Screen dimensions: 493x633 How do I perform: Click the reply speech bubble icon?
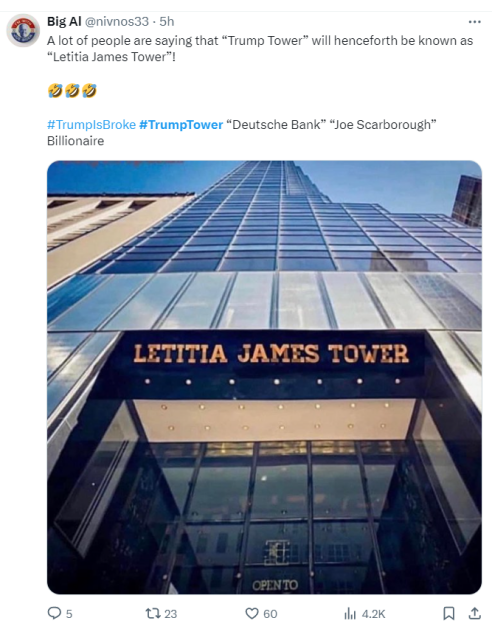click(54, 613)
